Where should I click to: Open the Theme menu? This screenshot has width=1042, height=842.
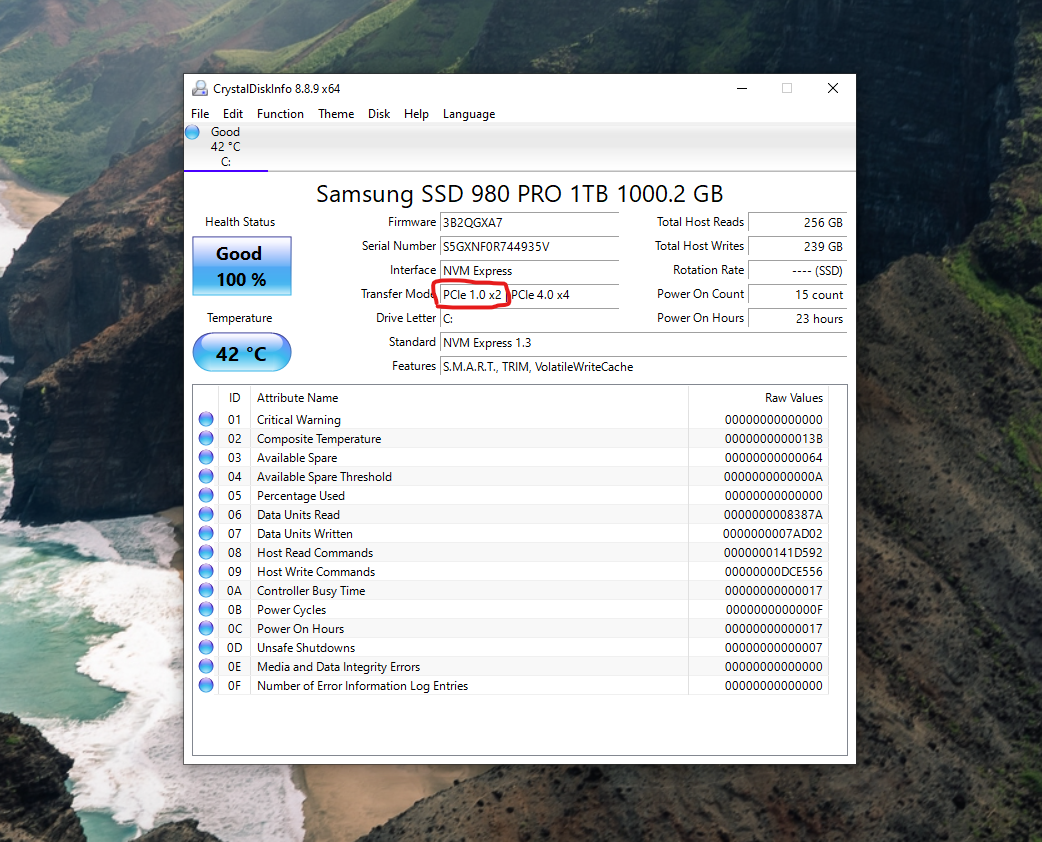point(336,113)
